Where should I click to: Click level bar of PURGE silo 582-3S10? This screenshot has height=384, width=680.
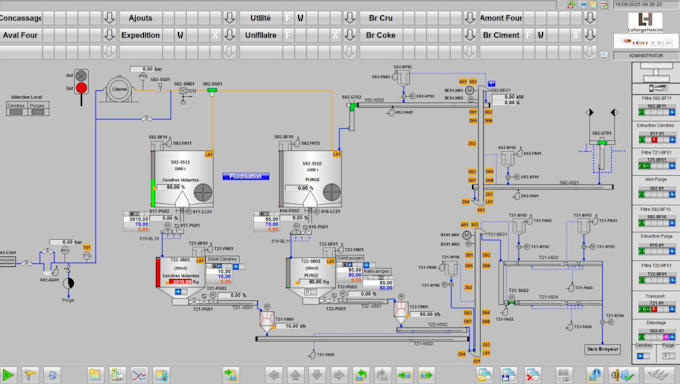coord(281,178)
